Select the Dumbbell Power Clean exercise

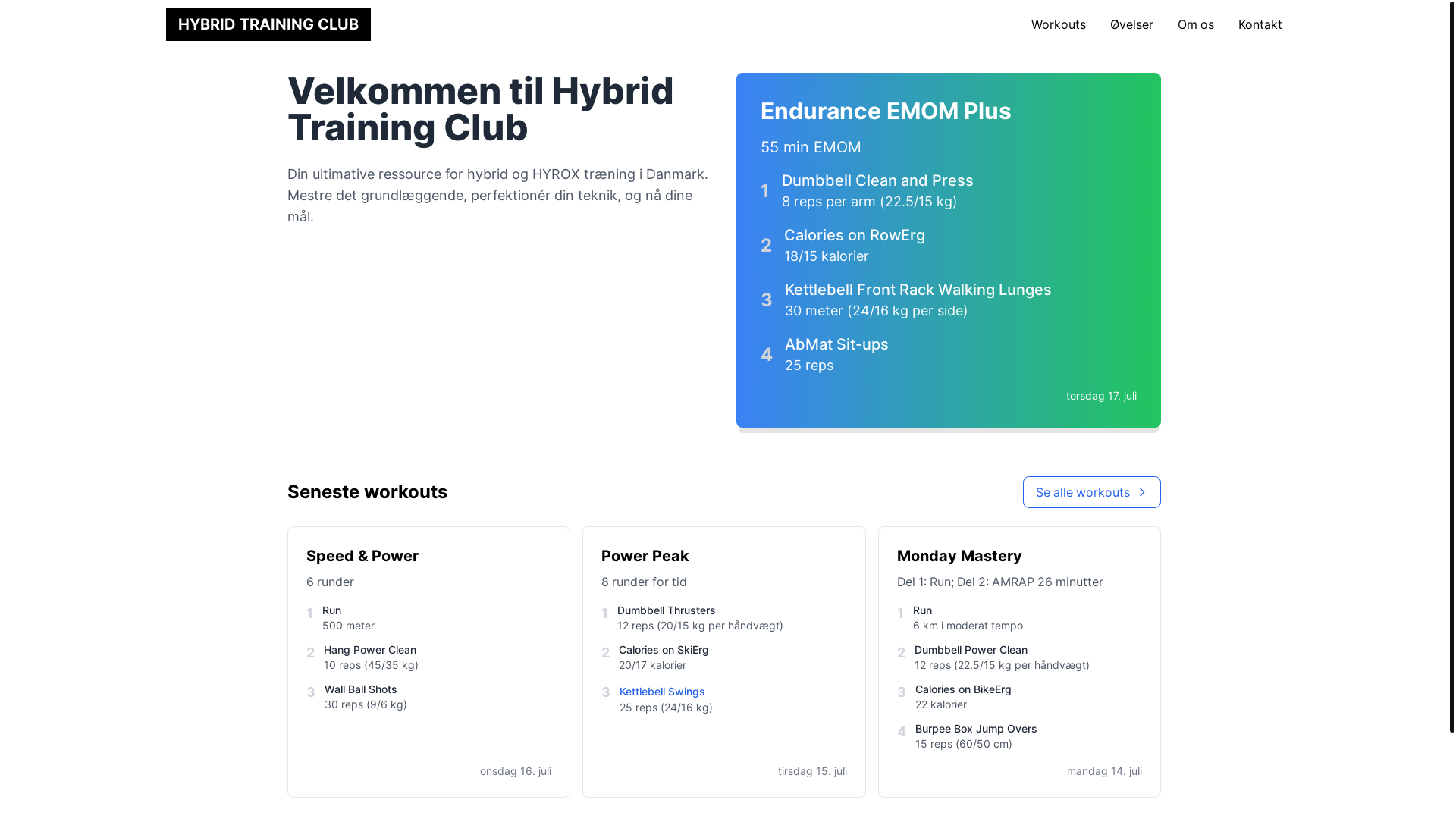click(971, 650)
